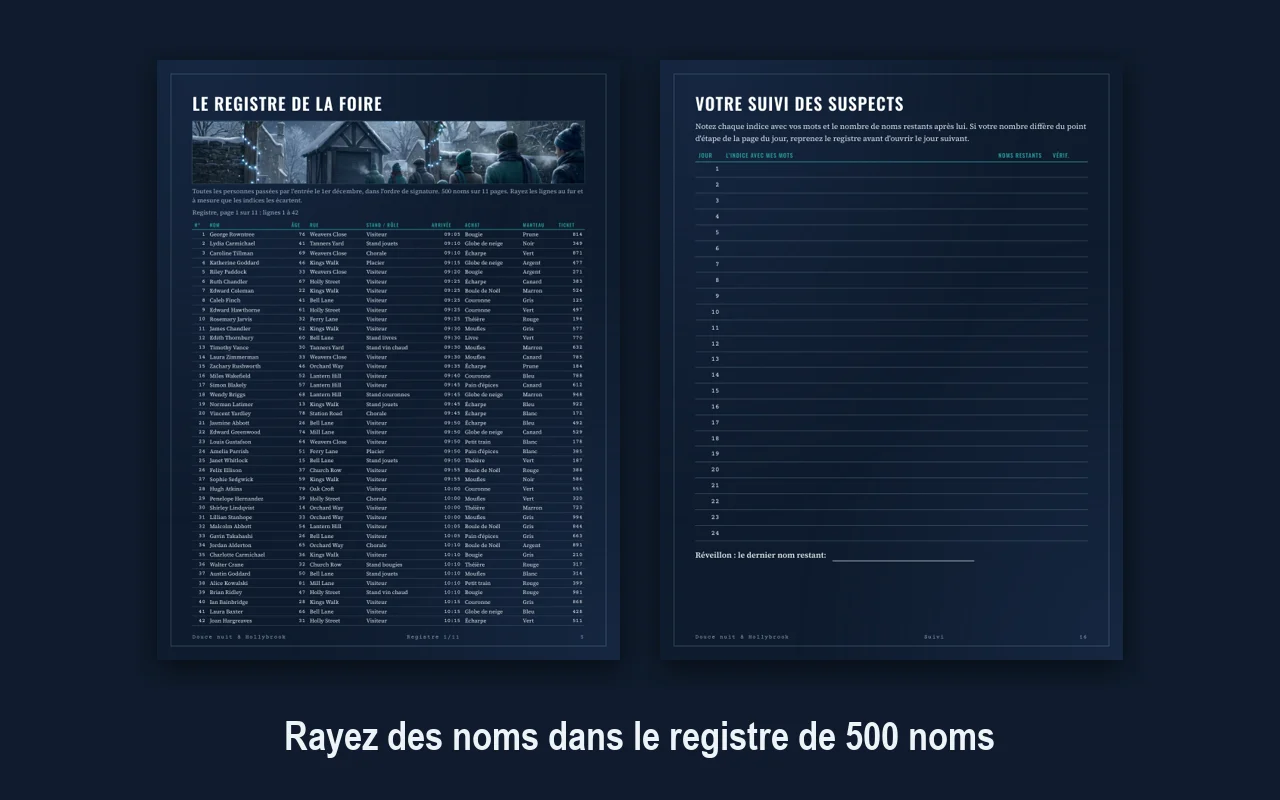Screen dimensions: 1280x800
Task: Click the "L'indice avec mes mots" tracker header
Action: (x=759, y=156)
